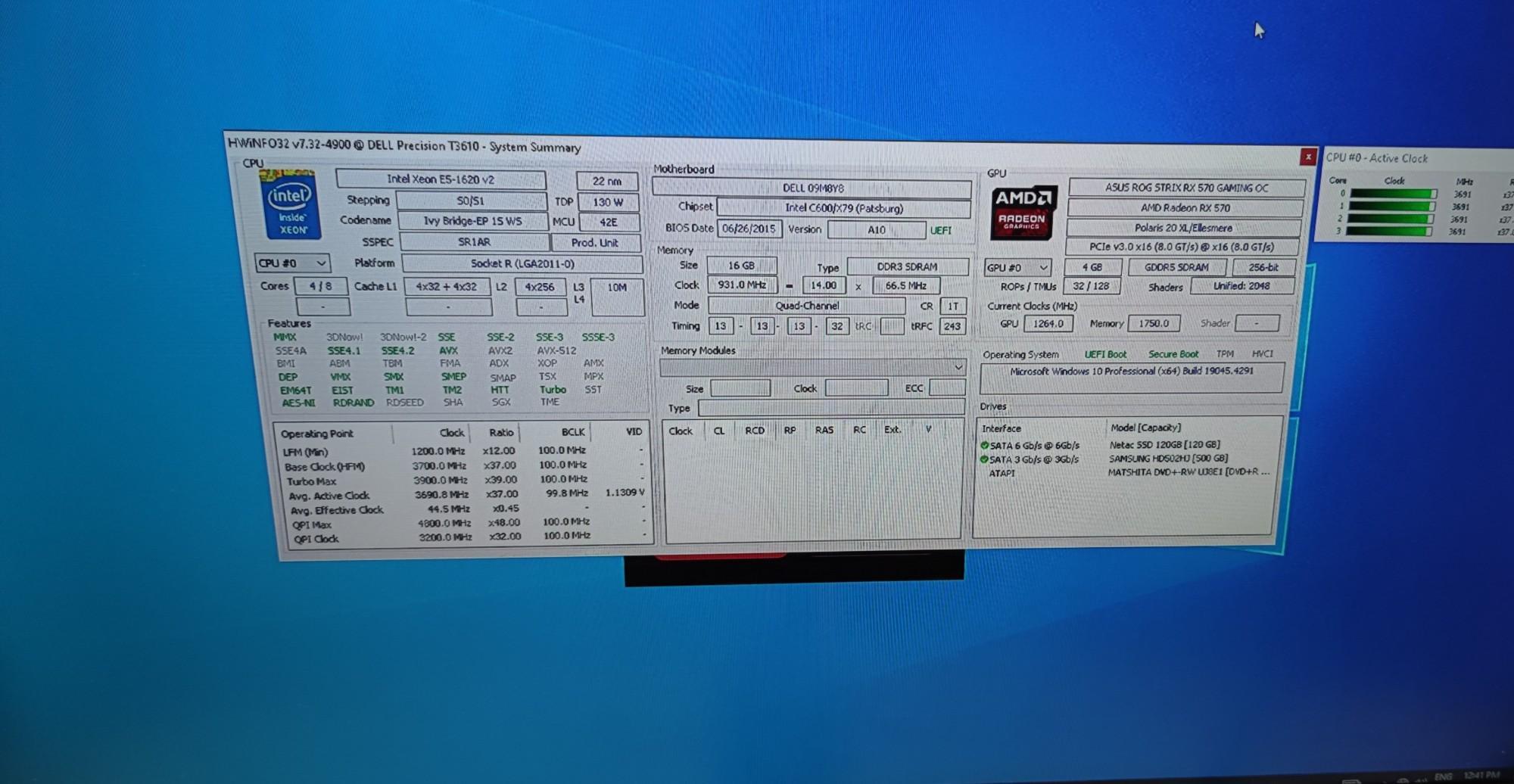
Task: Click the BIOS Date 06/26/2015 field
Action: click(x=749, y=229)
